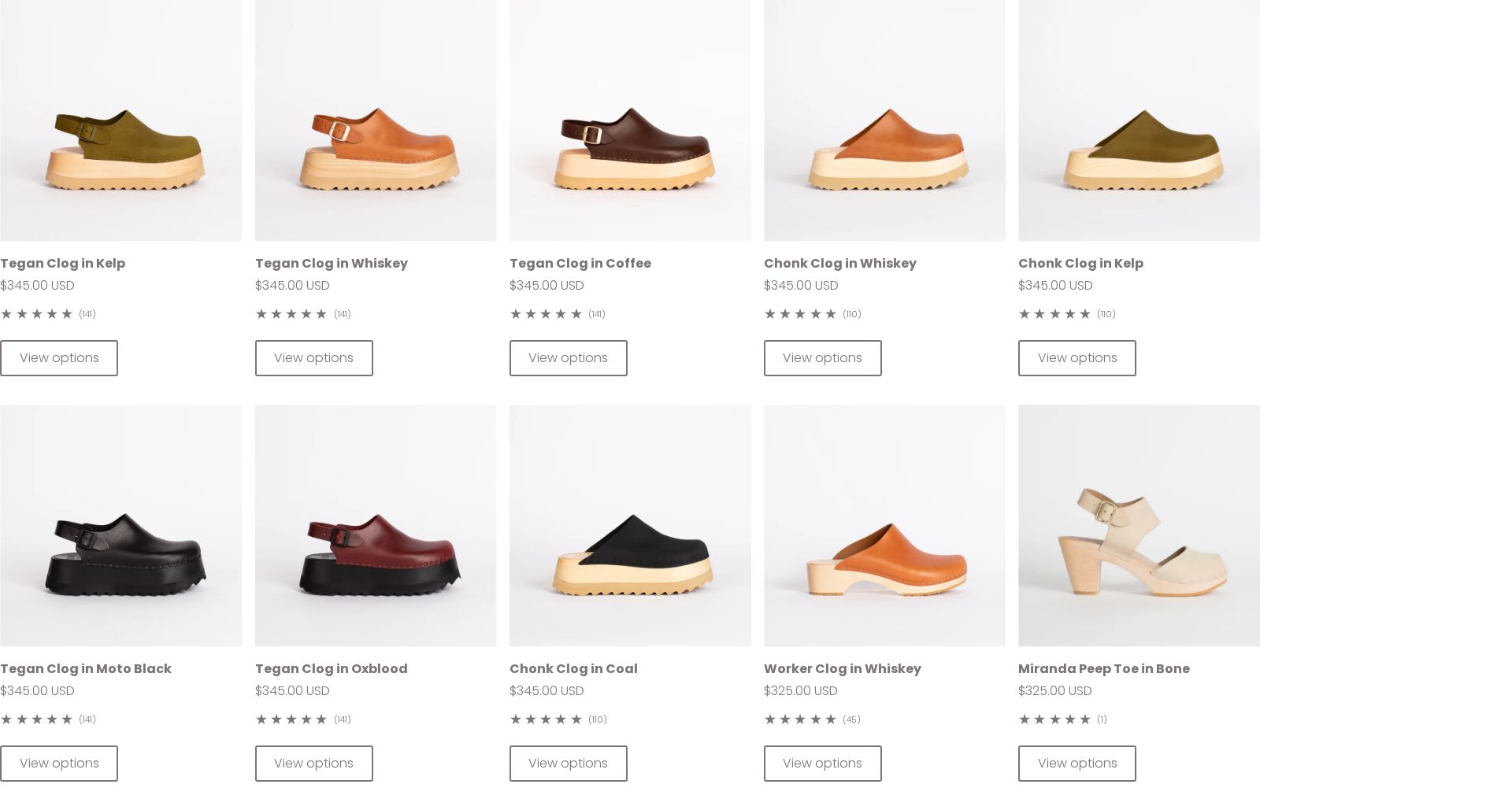The height and width of the screenshot is (810, 1512).
Task: Click View options for Chonk Clog in Kelp
Action: (1077, 357)
